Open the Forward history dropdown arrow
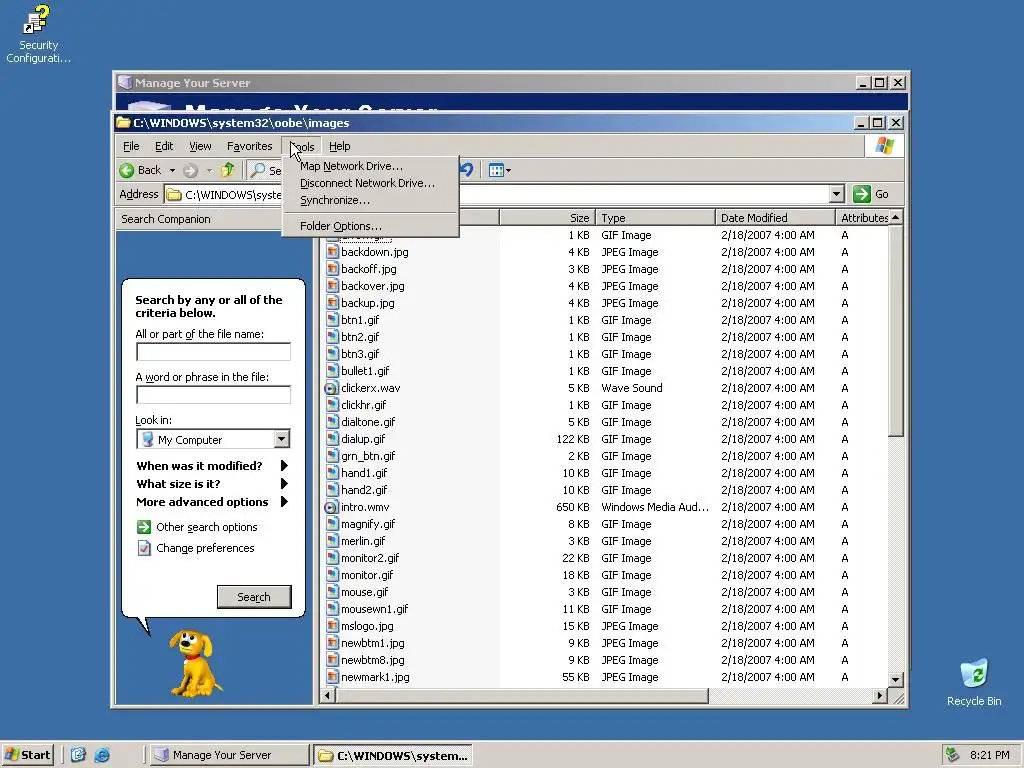This screenshot has width=1024, height=768. click(209, 170)
